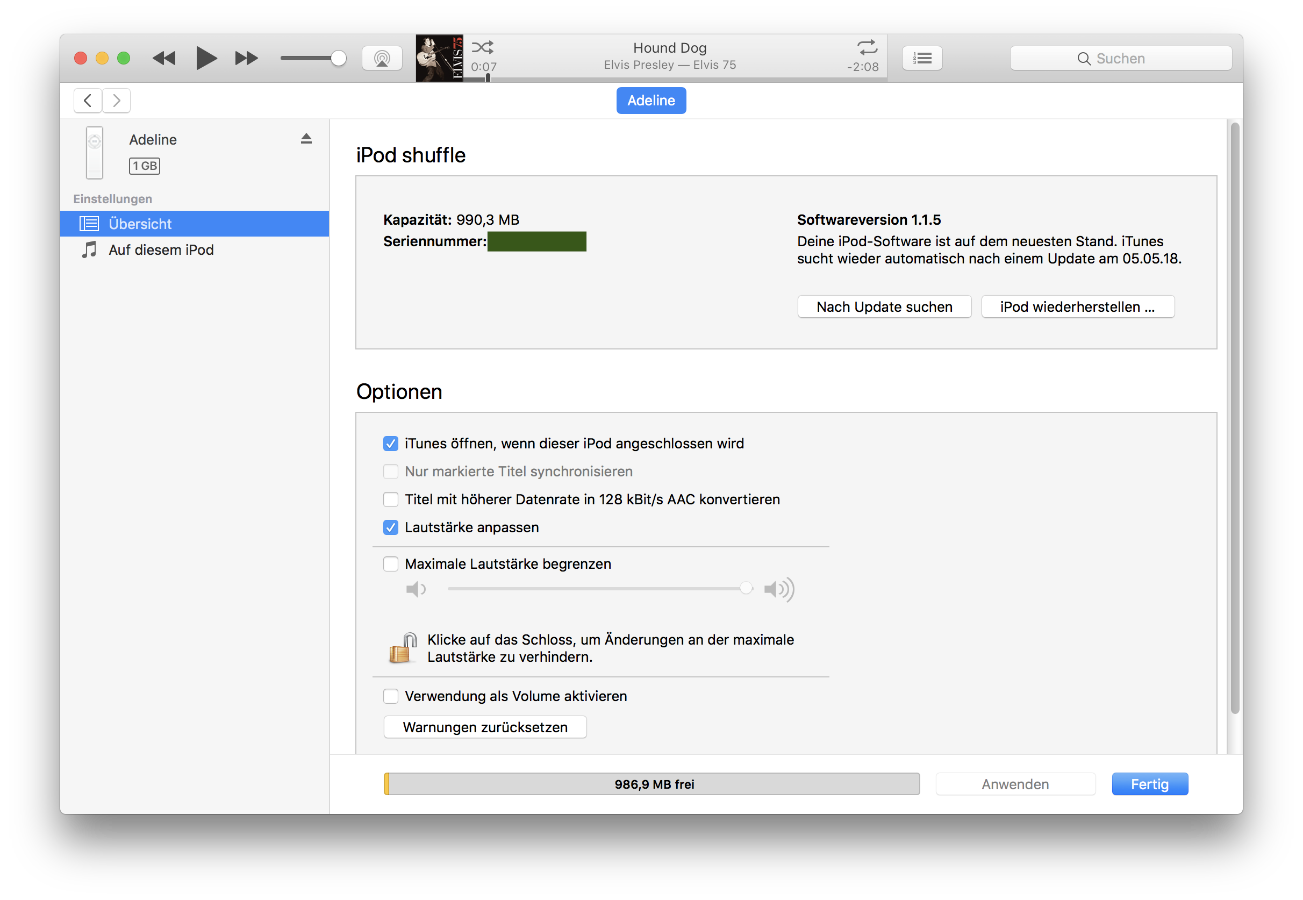
Task: Click the iPod wiederherstellen button
Action: point(1077,307)
